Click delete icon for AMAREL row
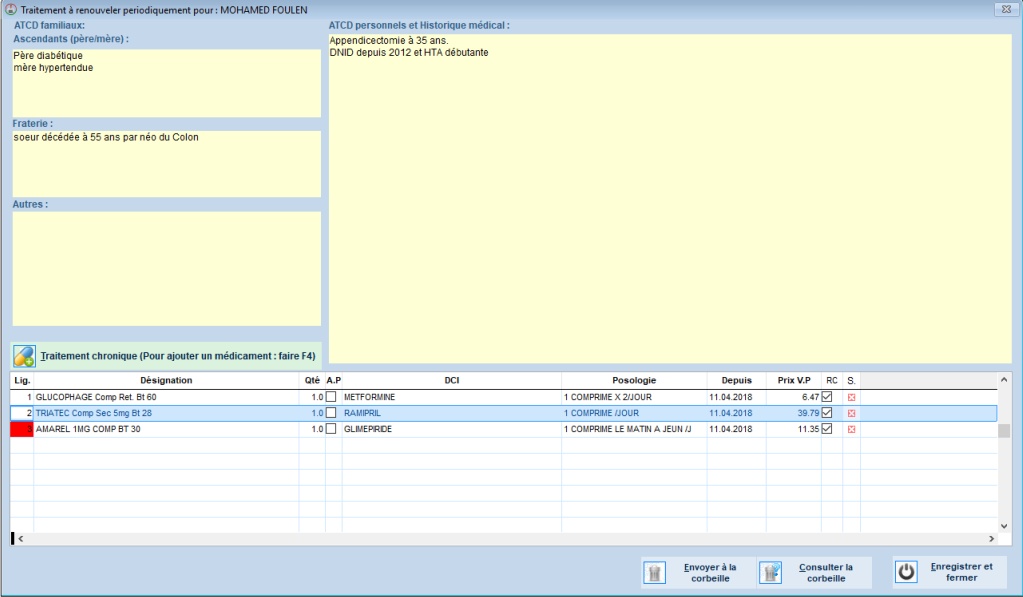This screenshot has width=1023, height=597. click(851, 429)
